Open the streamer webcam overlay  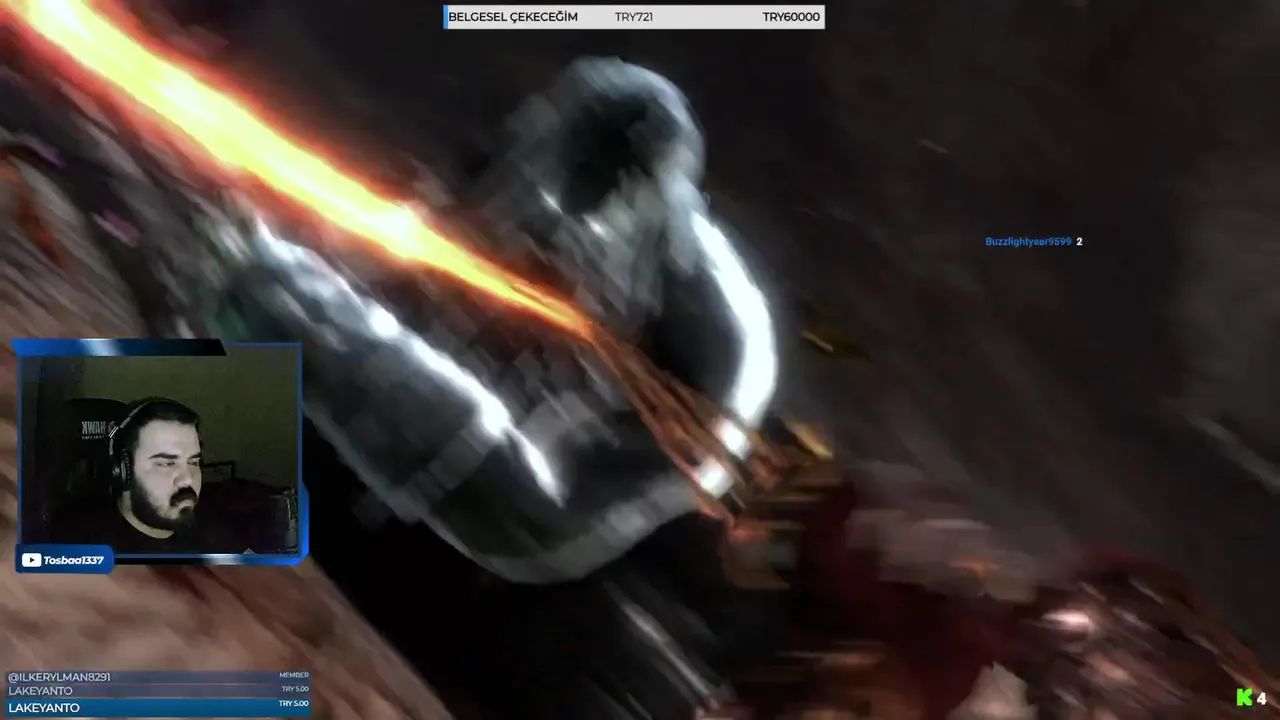click(x=159, y=449)
